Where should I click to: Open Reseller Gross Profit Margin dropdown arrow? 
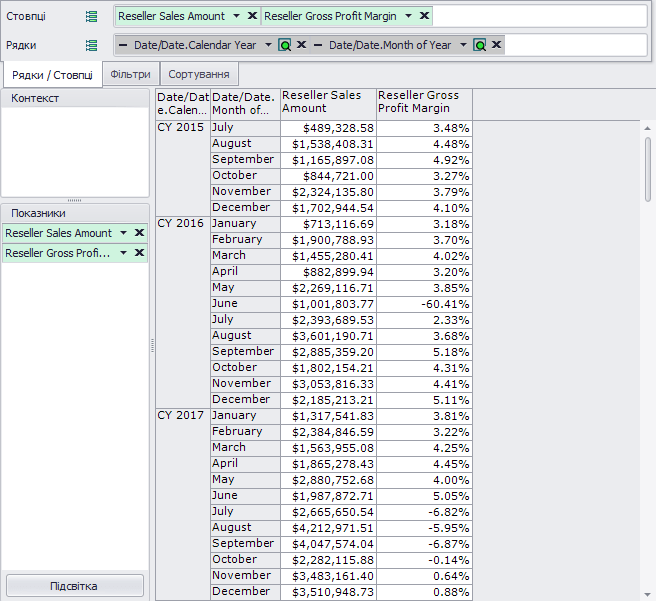click(x=408, y=16)
